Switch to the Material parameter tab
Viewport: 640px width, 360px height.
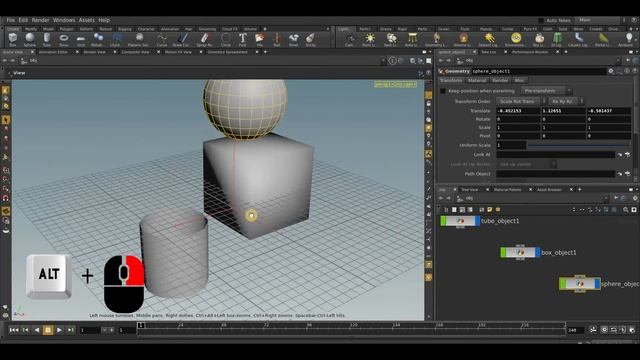pos(477,80)
